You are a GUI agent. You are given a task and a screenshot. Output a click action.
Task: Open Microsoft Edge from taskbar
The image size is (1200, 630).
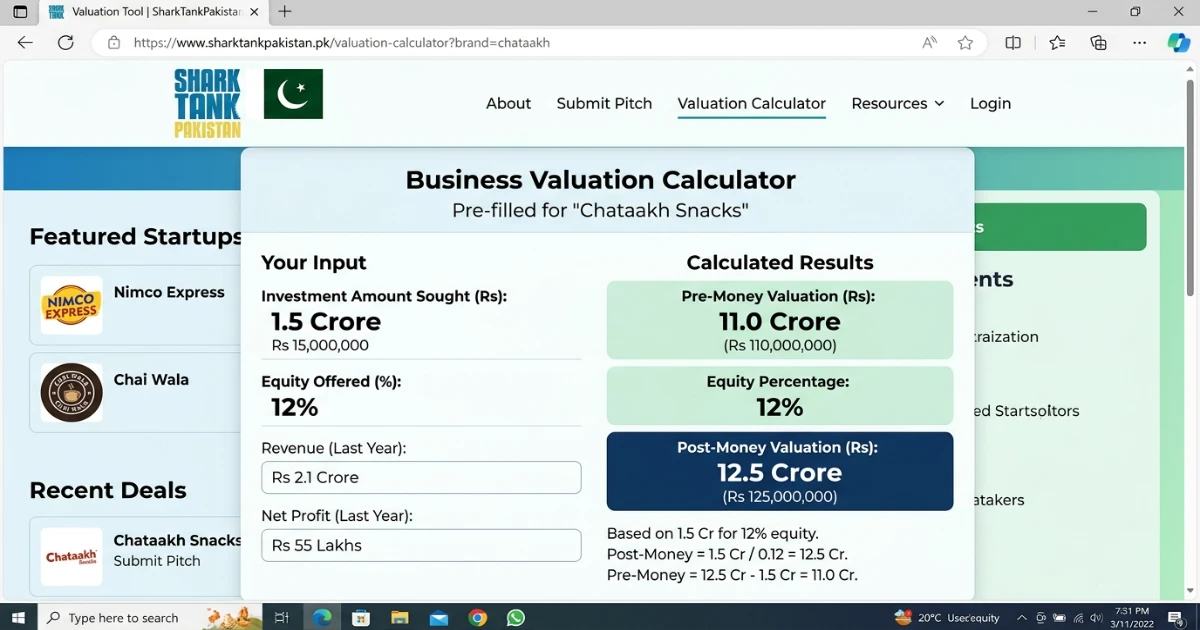click(x=322, y=617)
